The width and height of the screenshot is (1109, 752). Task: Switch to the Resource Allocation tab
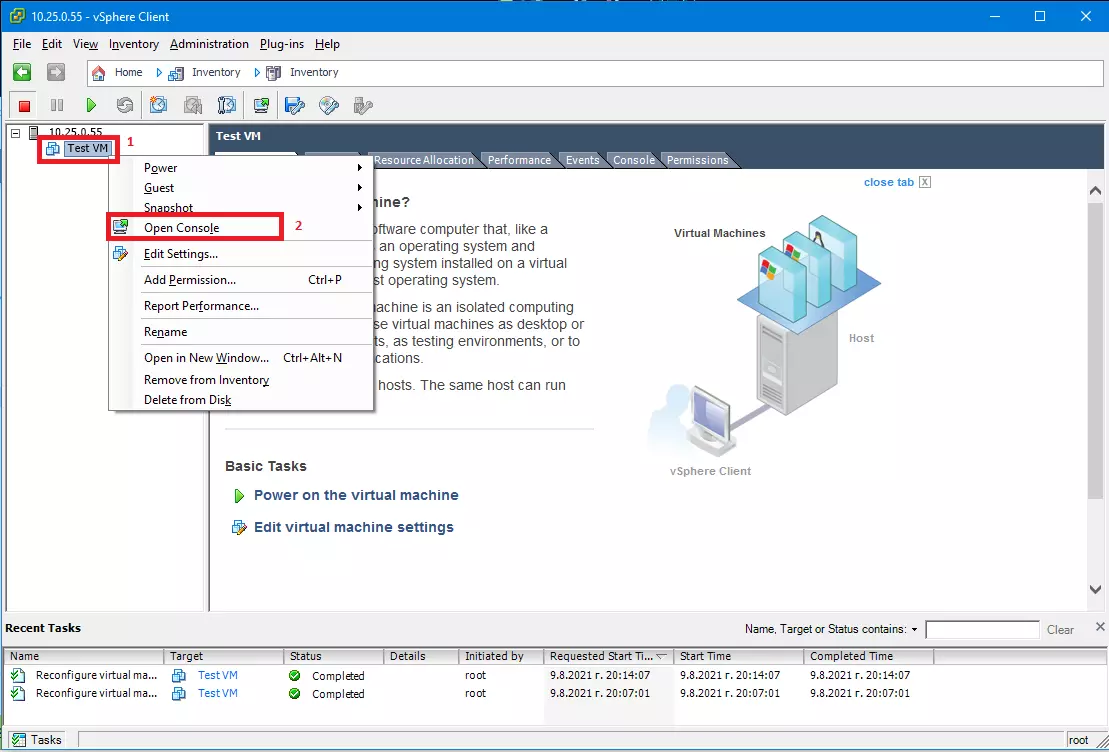pos(424,160)
